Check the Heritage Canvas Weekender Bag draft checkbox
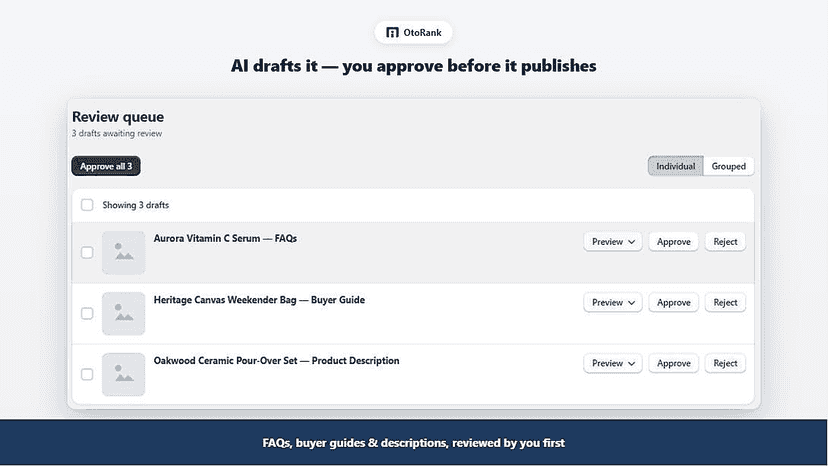Viewport: 828px width, 466px height. [87, 313]
